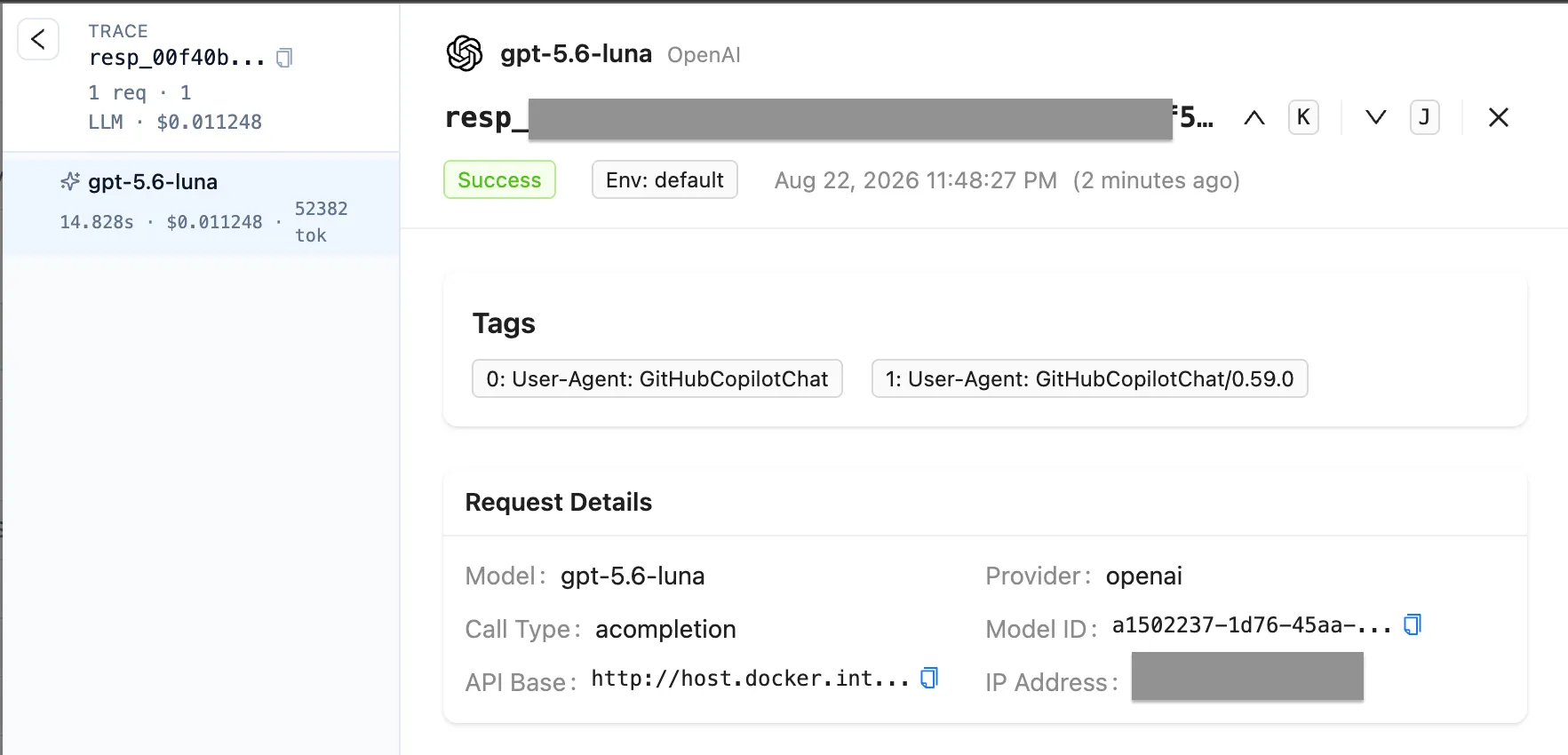Click the Tags section heading
The image size is (1568, 755).
[x=504, y=323]
